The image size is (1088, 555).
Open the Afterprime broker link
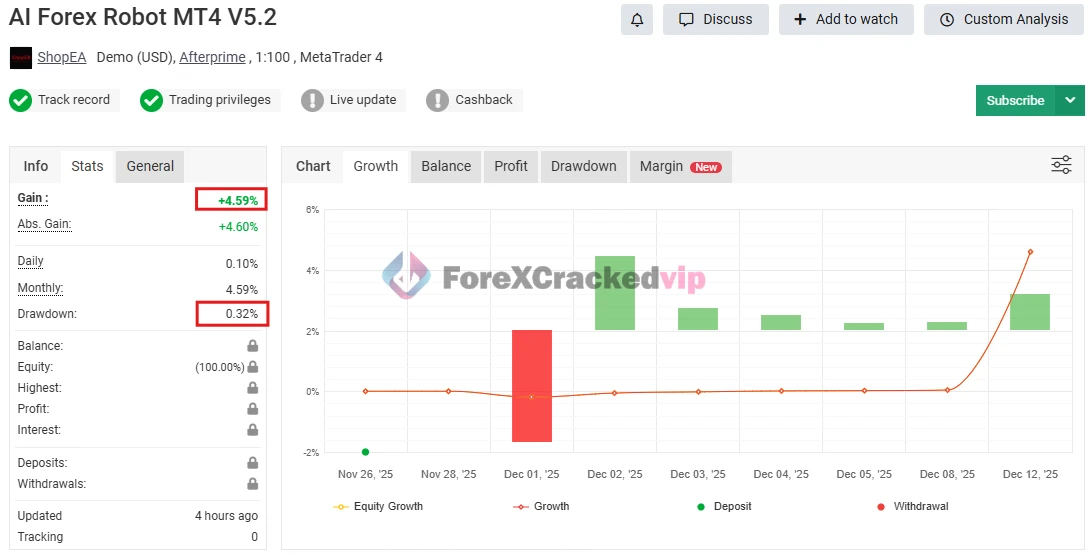[x=212, y=58]
